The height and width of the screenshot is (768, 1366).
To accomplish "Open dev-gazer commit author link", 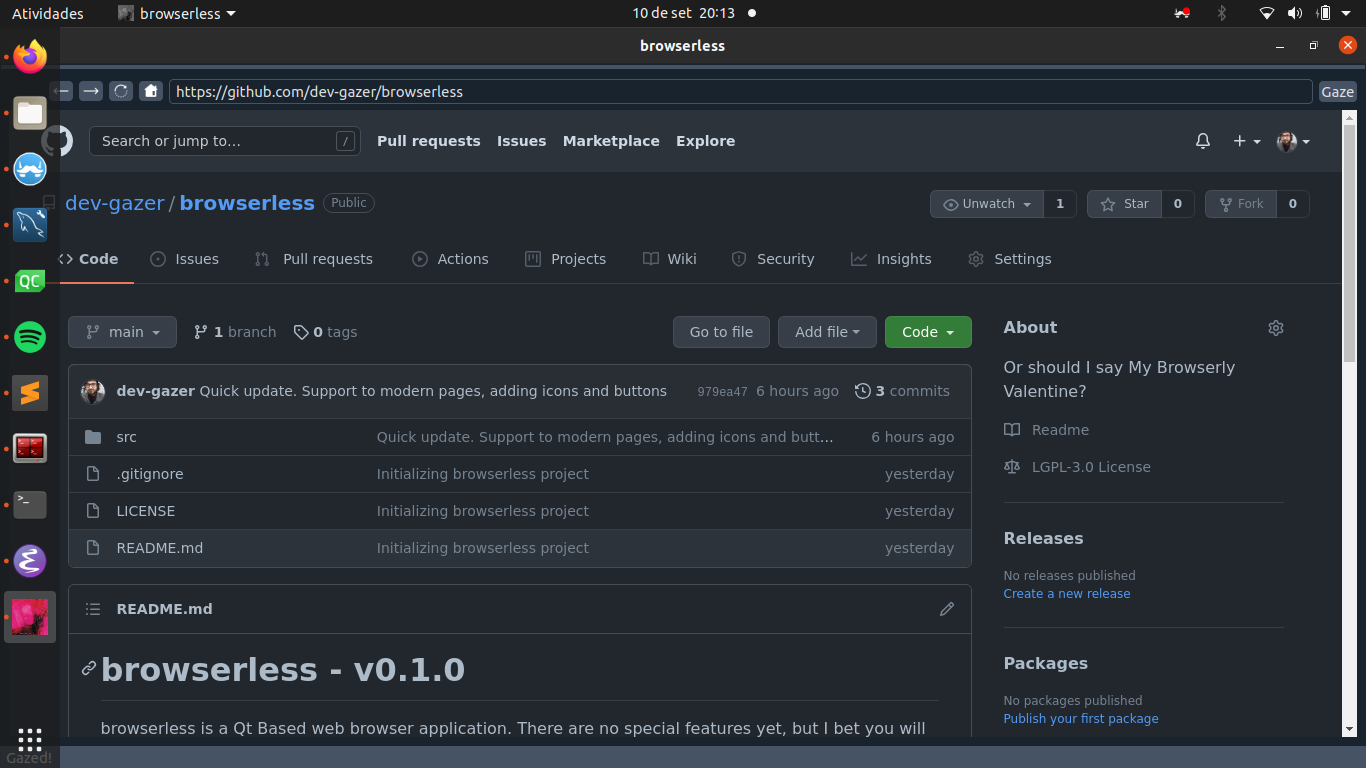I will (x=156, y=391).
